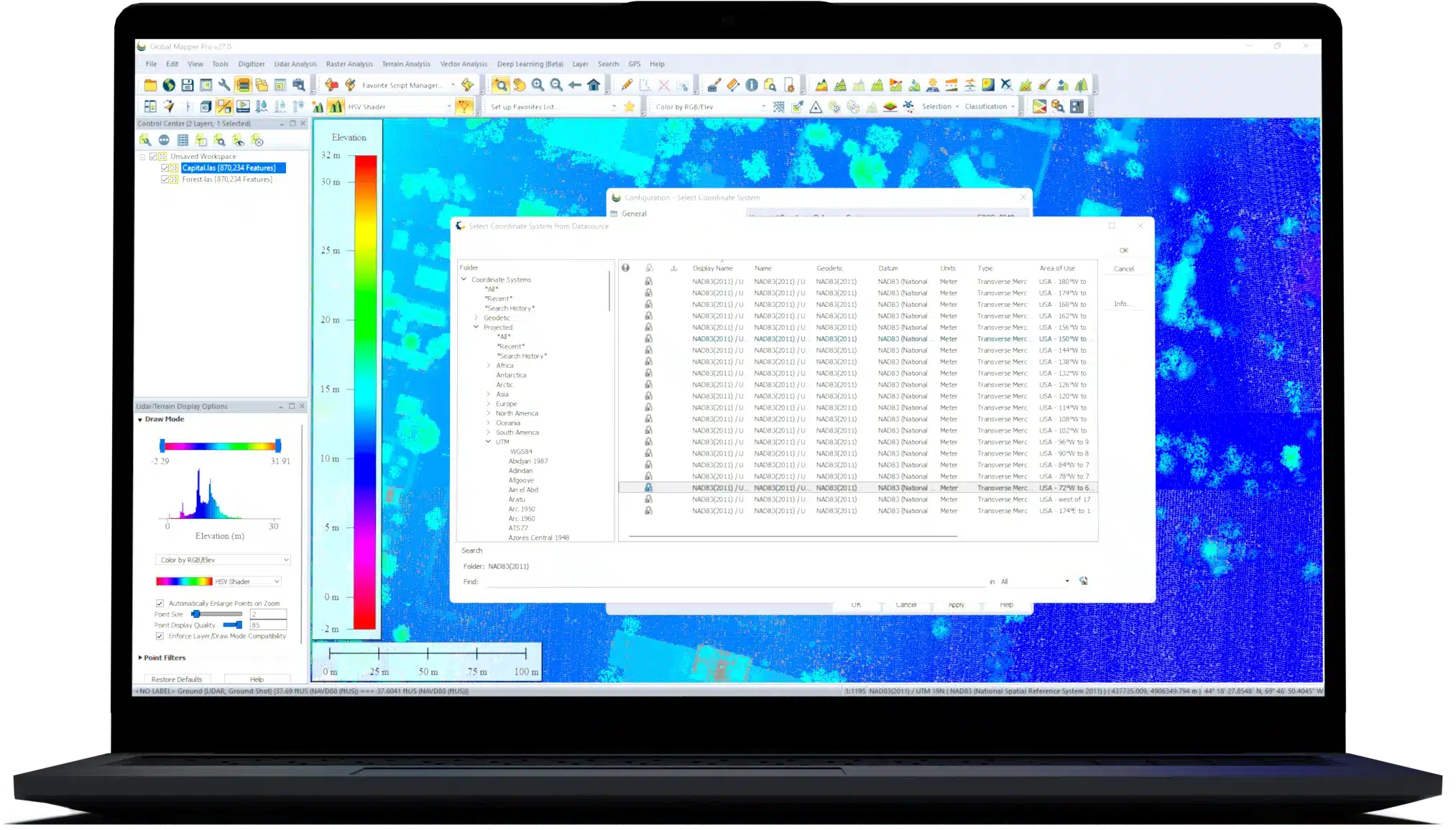The image size is (1456, 830).
Task: Open the Terrain Analysis menu
Action: click(405, 63)
